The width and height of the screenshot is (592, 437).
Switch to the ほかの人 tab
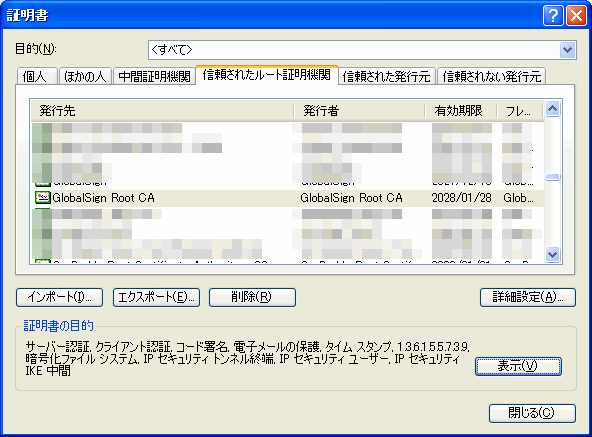tap(85, 76)
